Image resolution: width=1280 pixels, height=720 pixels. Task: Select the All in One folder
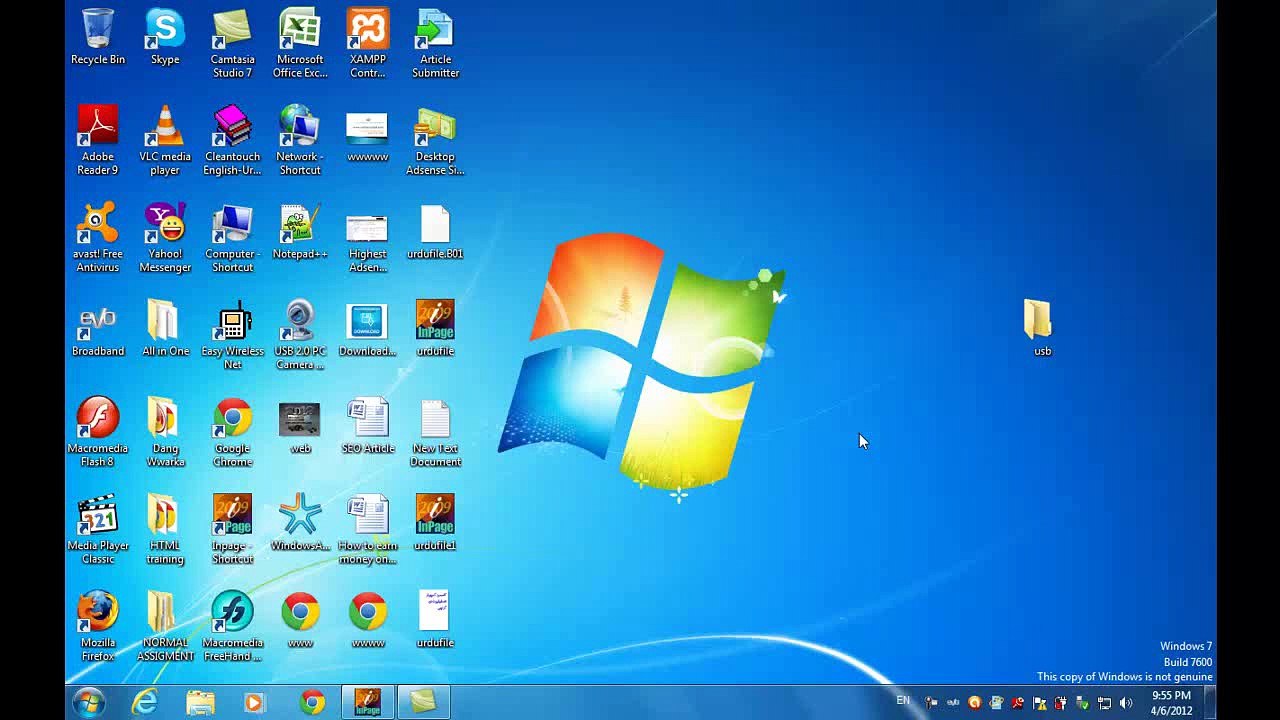click(165, 329)
